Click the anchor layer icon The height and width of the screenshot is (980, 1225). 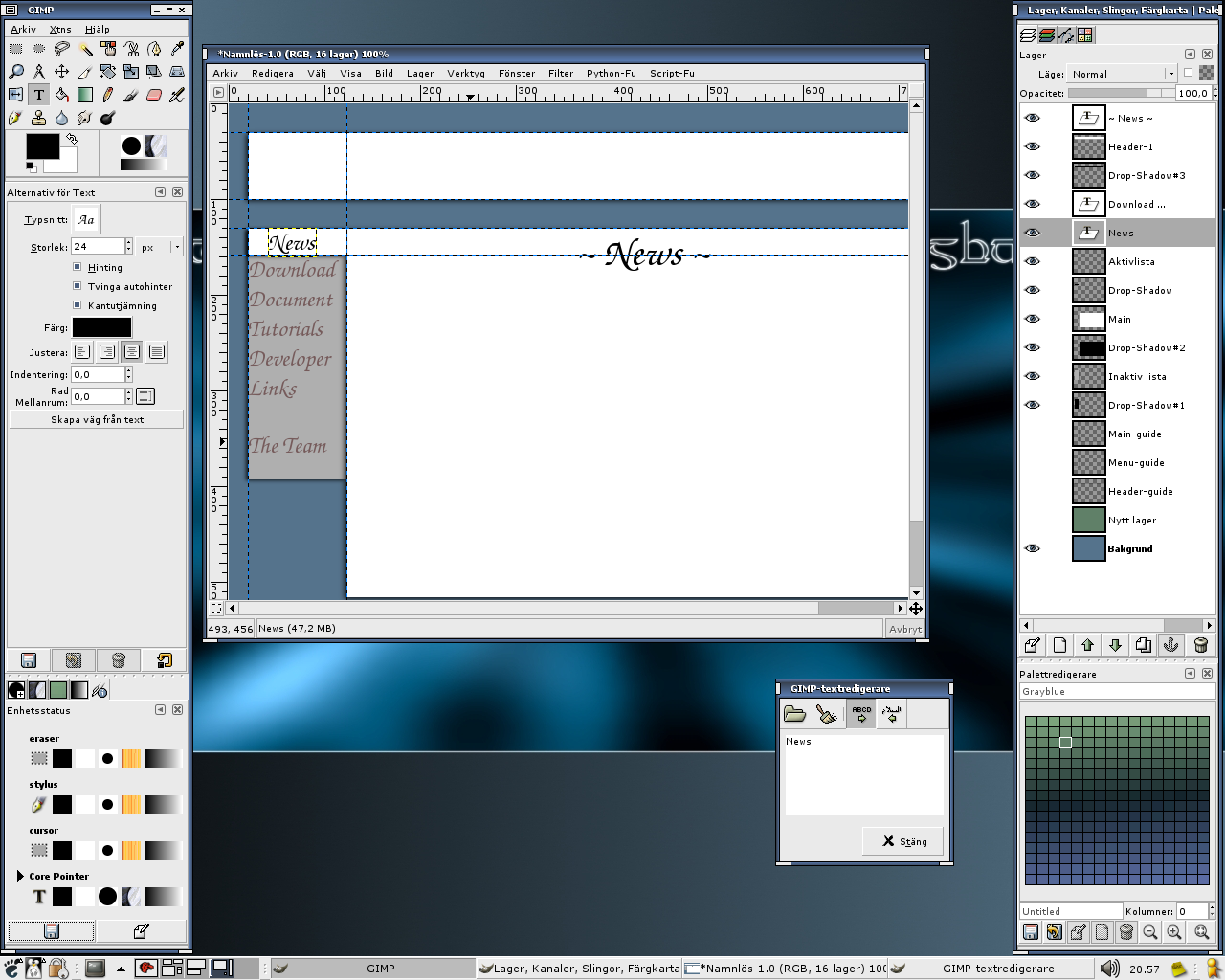[x=1170, y=645]
